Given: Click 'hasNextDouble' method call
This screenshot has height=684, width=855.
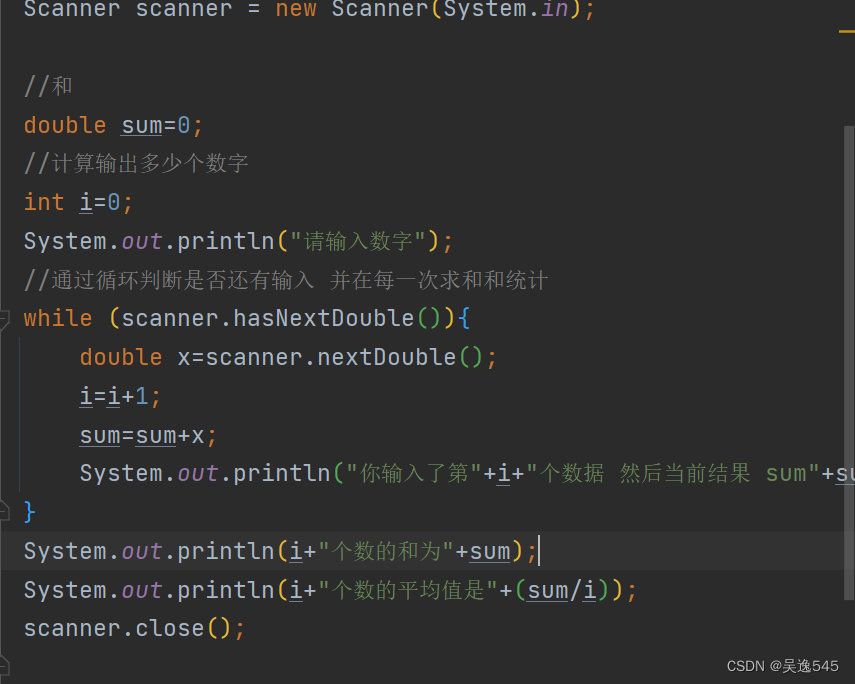Looking at the screenshot, I should (x=323, y=318).
